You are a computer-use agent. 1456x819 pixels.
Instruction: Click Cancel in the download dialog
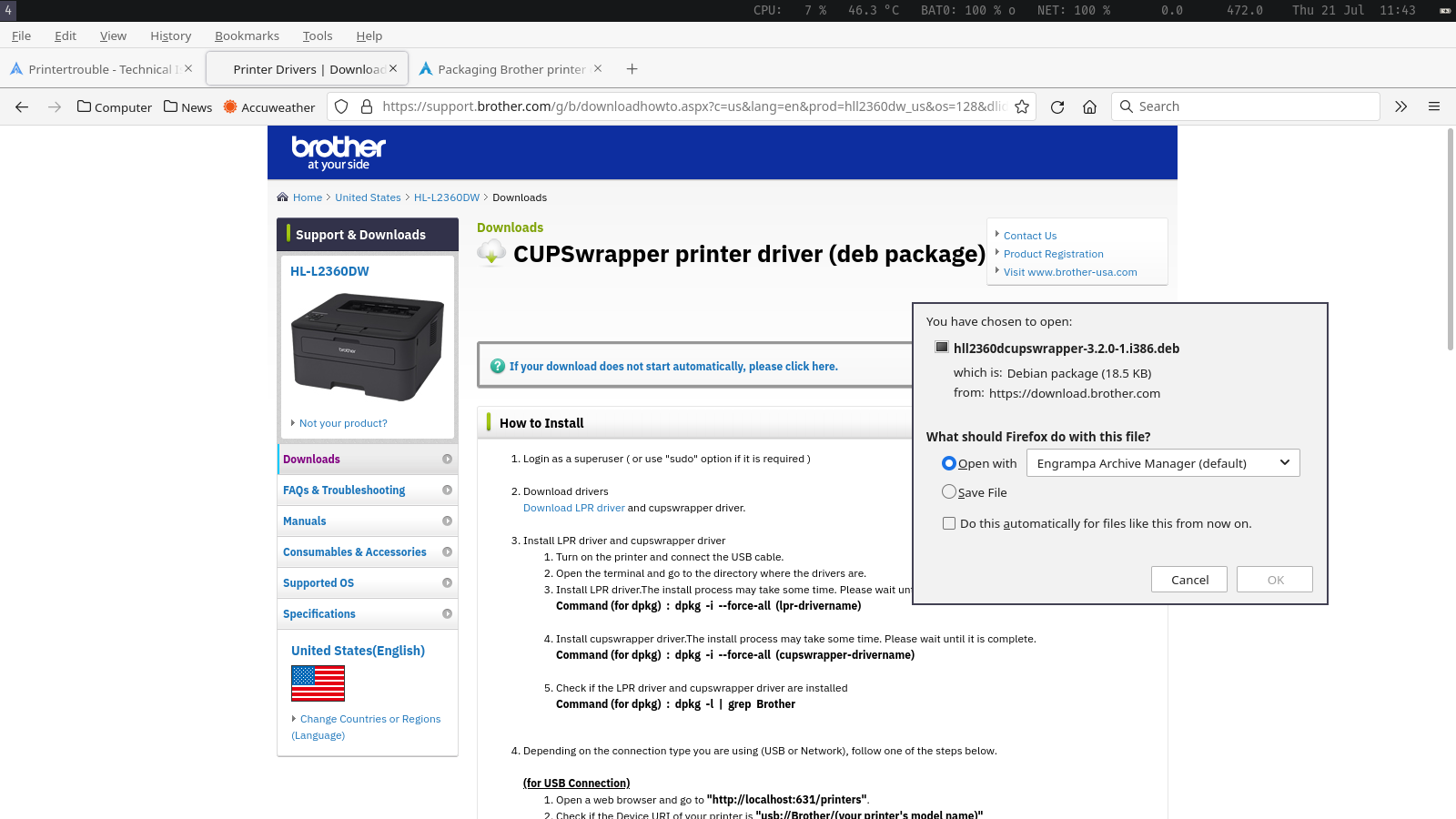click(1189, 580)
